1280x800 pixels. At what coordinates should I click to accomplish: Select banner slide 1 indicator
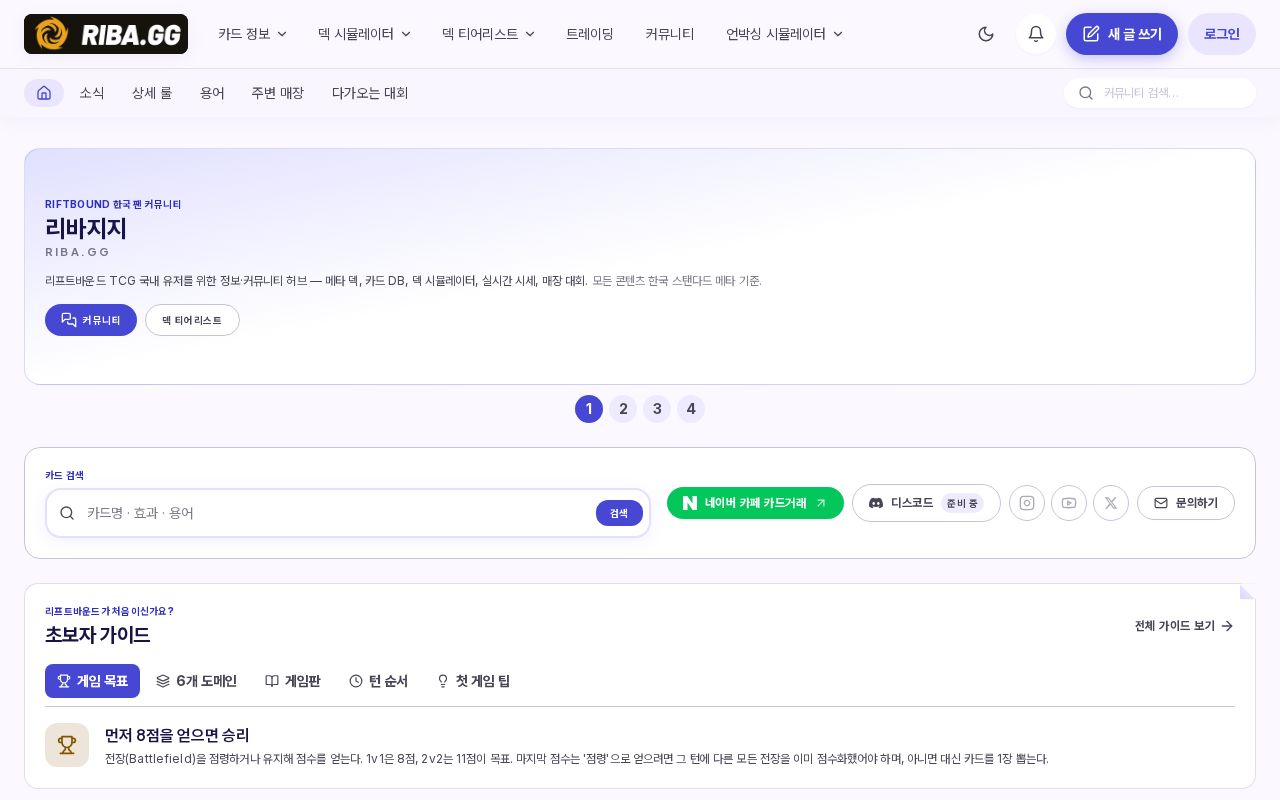pos(589,409)
